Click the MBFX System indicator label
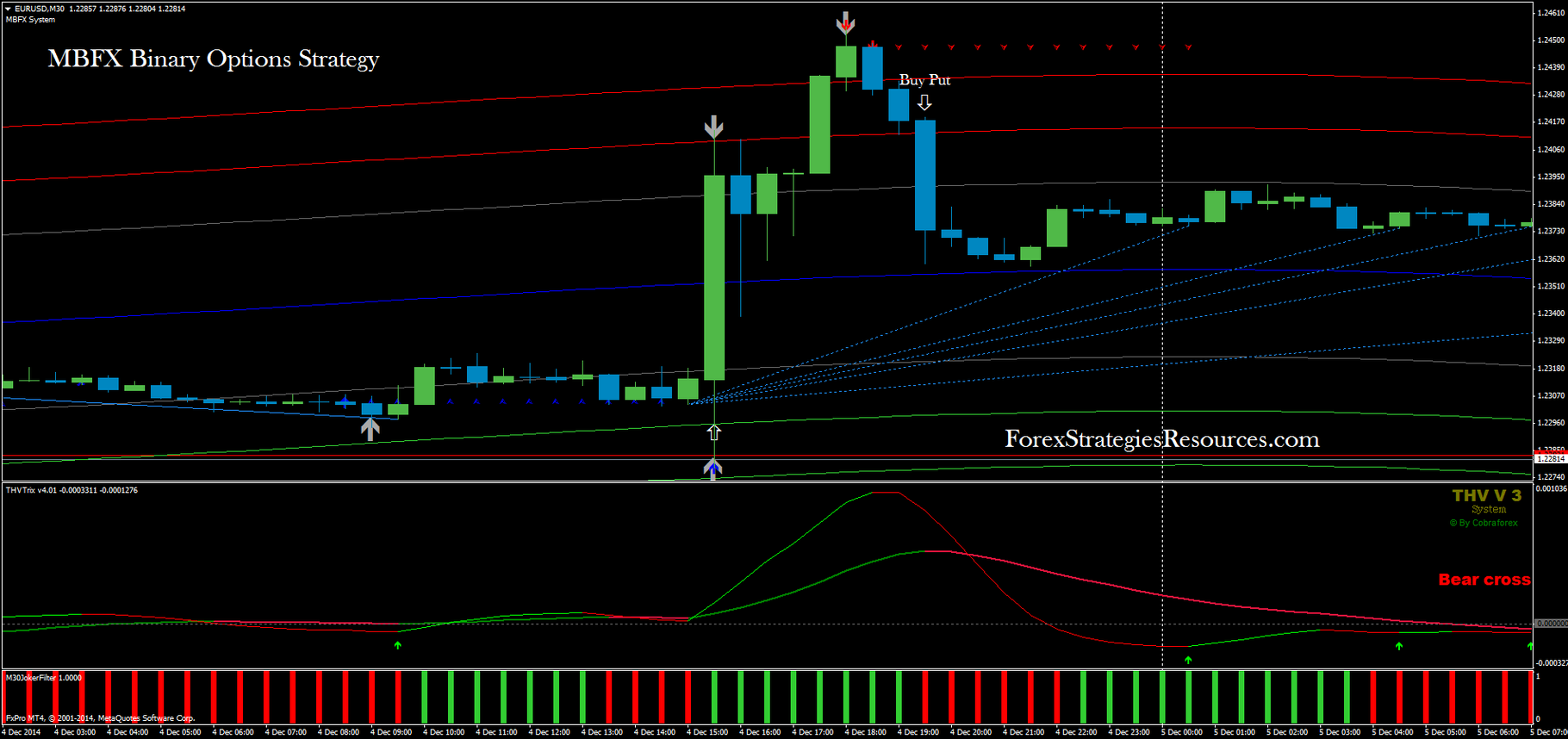This screenshot has width=1568, height=739. 30,20
